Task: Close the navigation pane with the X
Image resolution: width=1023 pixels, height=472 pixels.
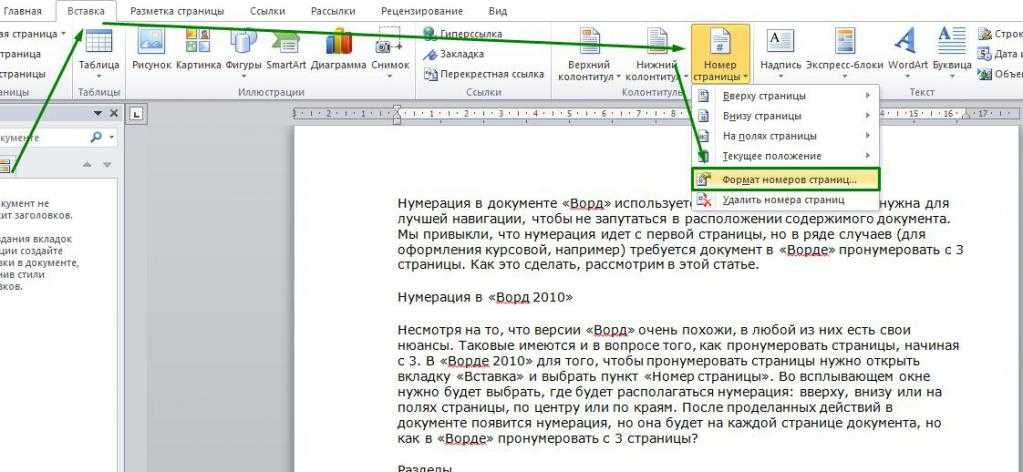Action: (x=114, y=114)
